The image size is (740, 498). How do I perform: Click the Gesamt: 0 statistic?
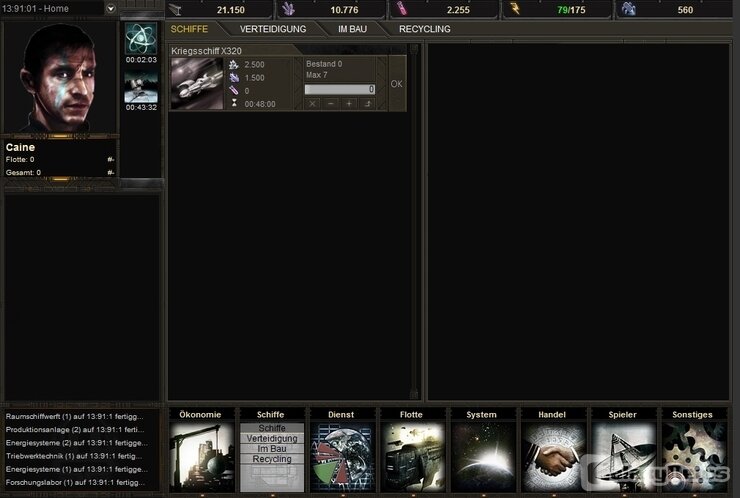[x=23, y=173]
